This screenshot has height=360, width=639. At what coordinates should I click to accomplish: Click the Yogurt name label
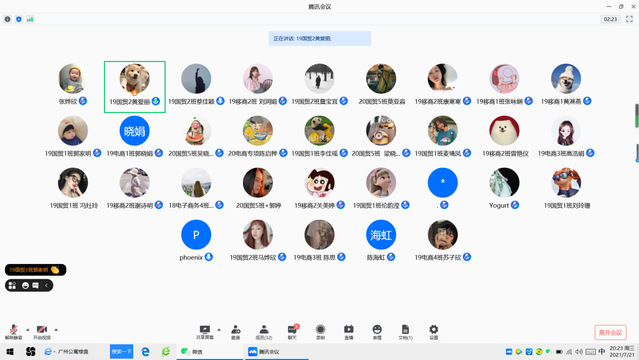coord(499,205)
